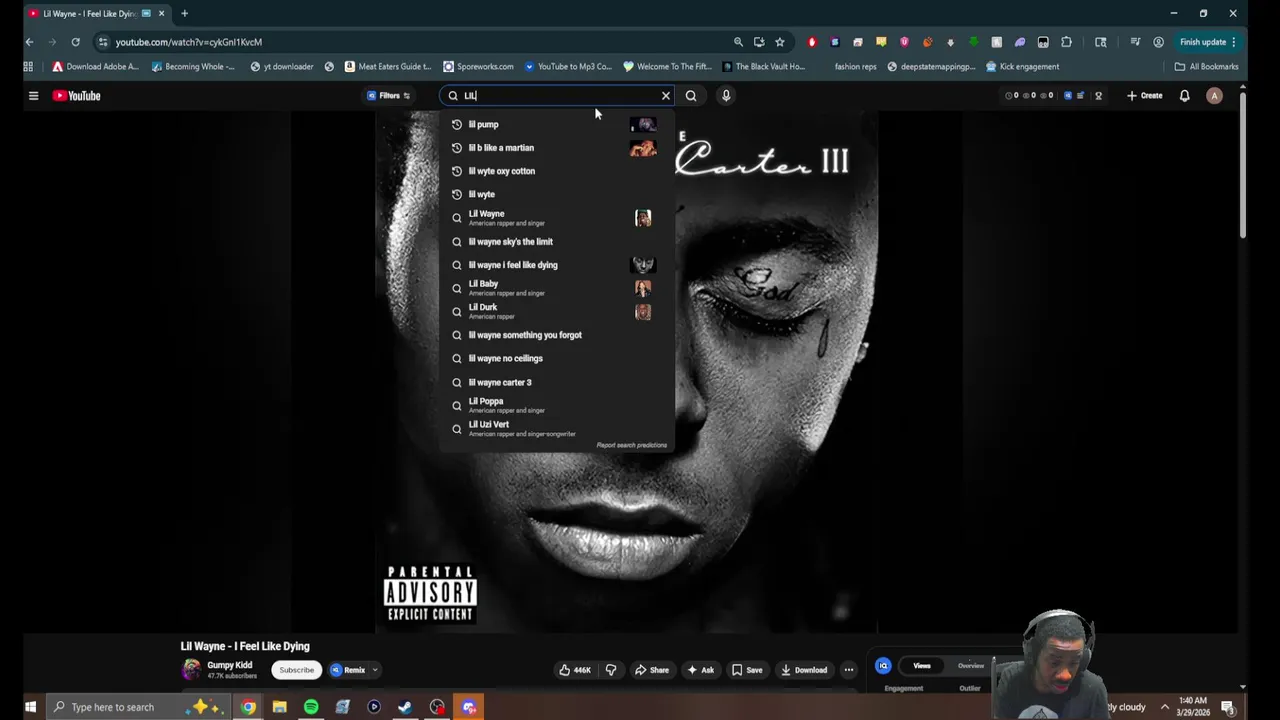The height and width of the screenshot is (720, 1280).
Task: Open the 'Kick engagement' bookmark
Action: pos(1023,67)
